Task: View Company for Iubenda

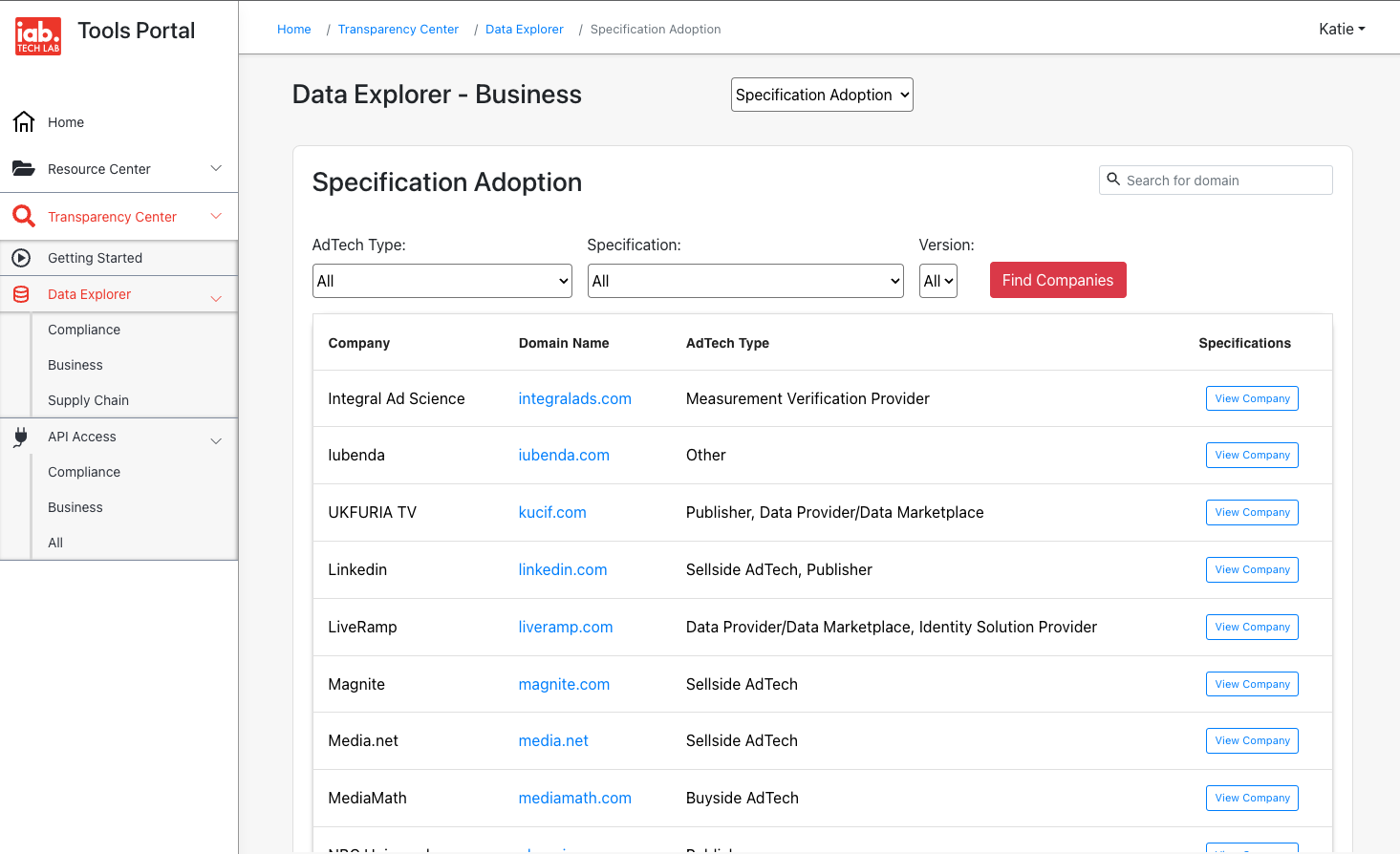Action: point(1252,455)
